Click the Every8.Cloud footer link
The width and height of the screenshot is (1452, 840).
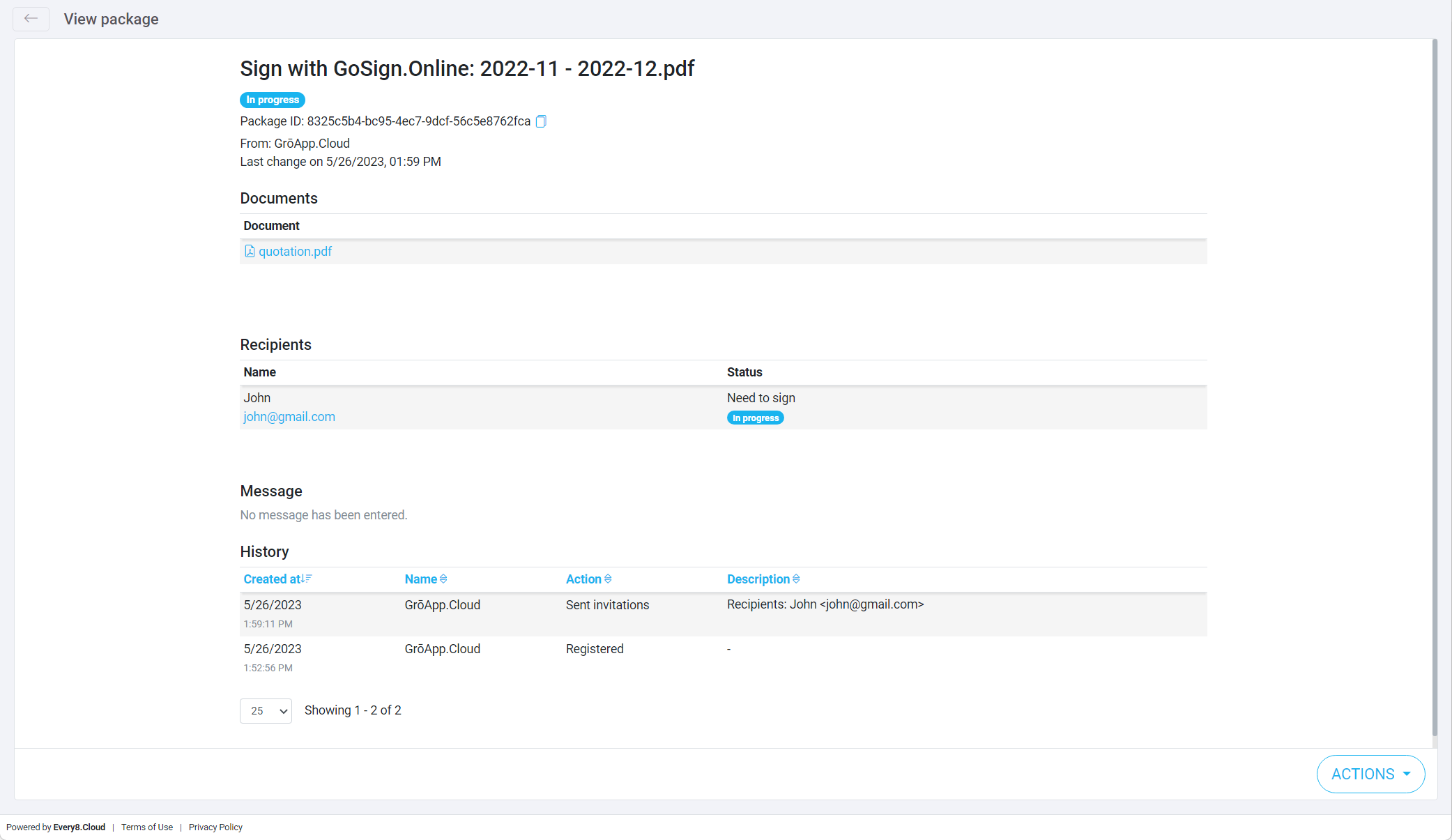click(79, 827)
